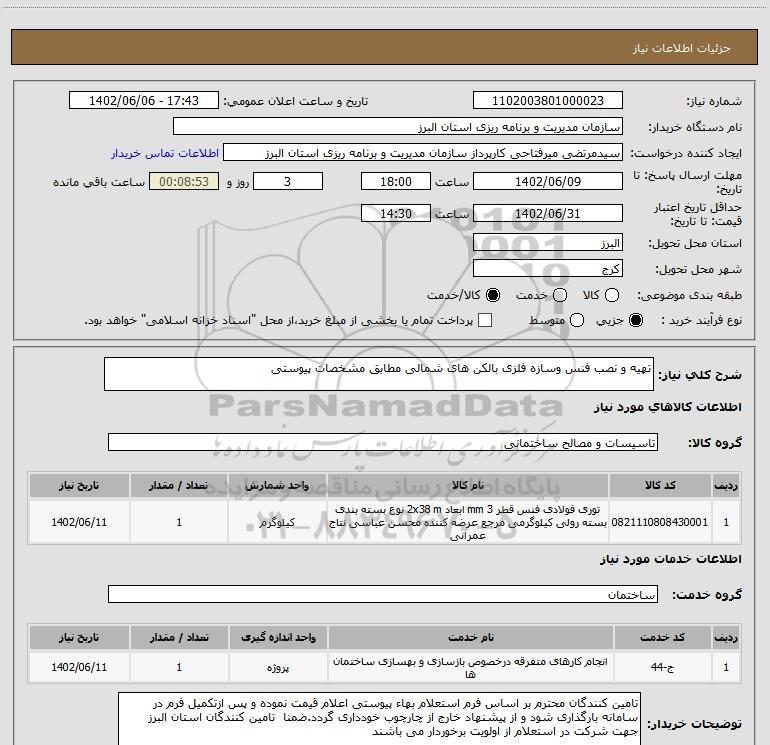Click the کد کالا column header
This screenshot has width=770, height=745.
click(x=660, y=486)
